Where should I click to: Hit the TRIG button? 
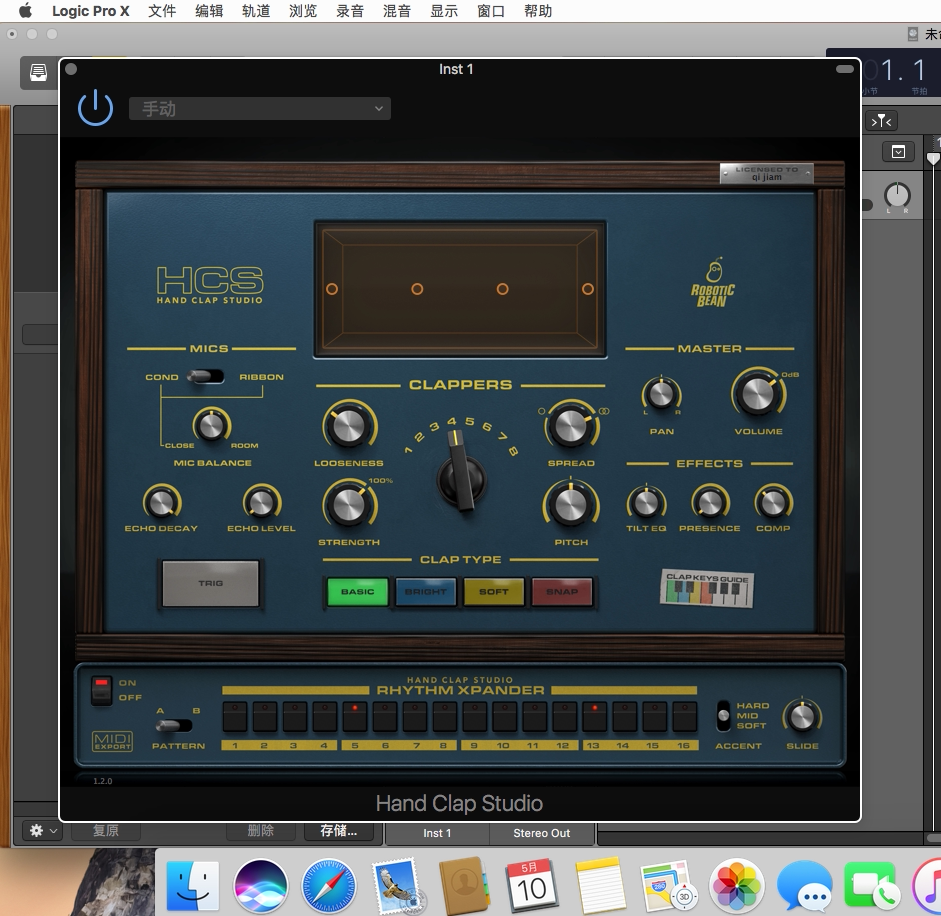(211, 583)
